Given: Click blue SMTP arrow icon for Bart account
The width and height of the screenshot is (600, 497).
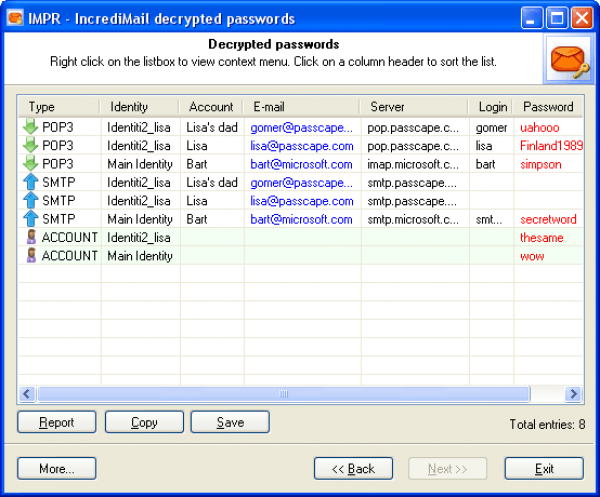Looking at the screenshot, I should pos(30,218).
